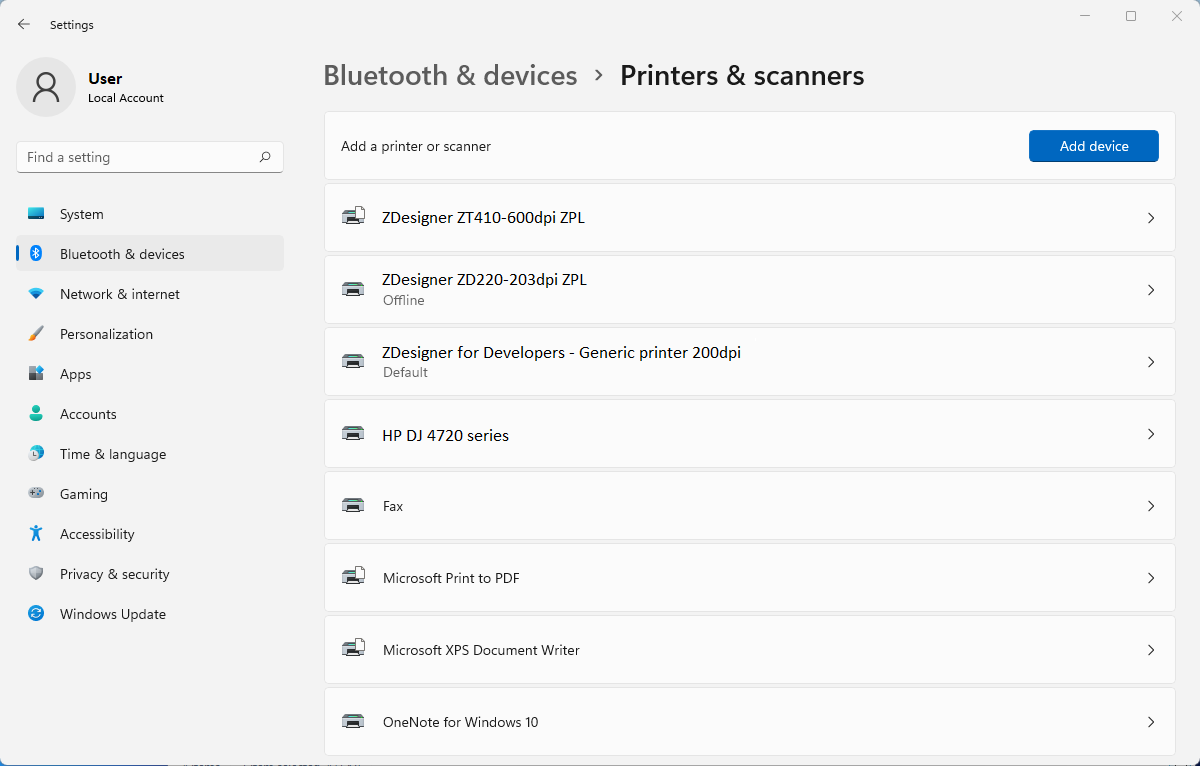The image size is (1200, 766).
Task: Open chevron for HP DJ 4720 series
Action: pyautogui.click(x=1151, y=434)
